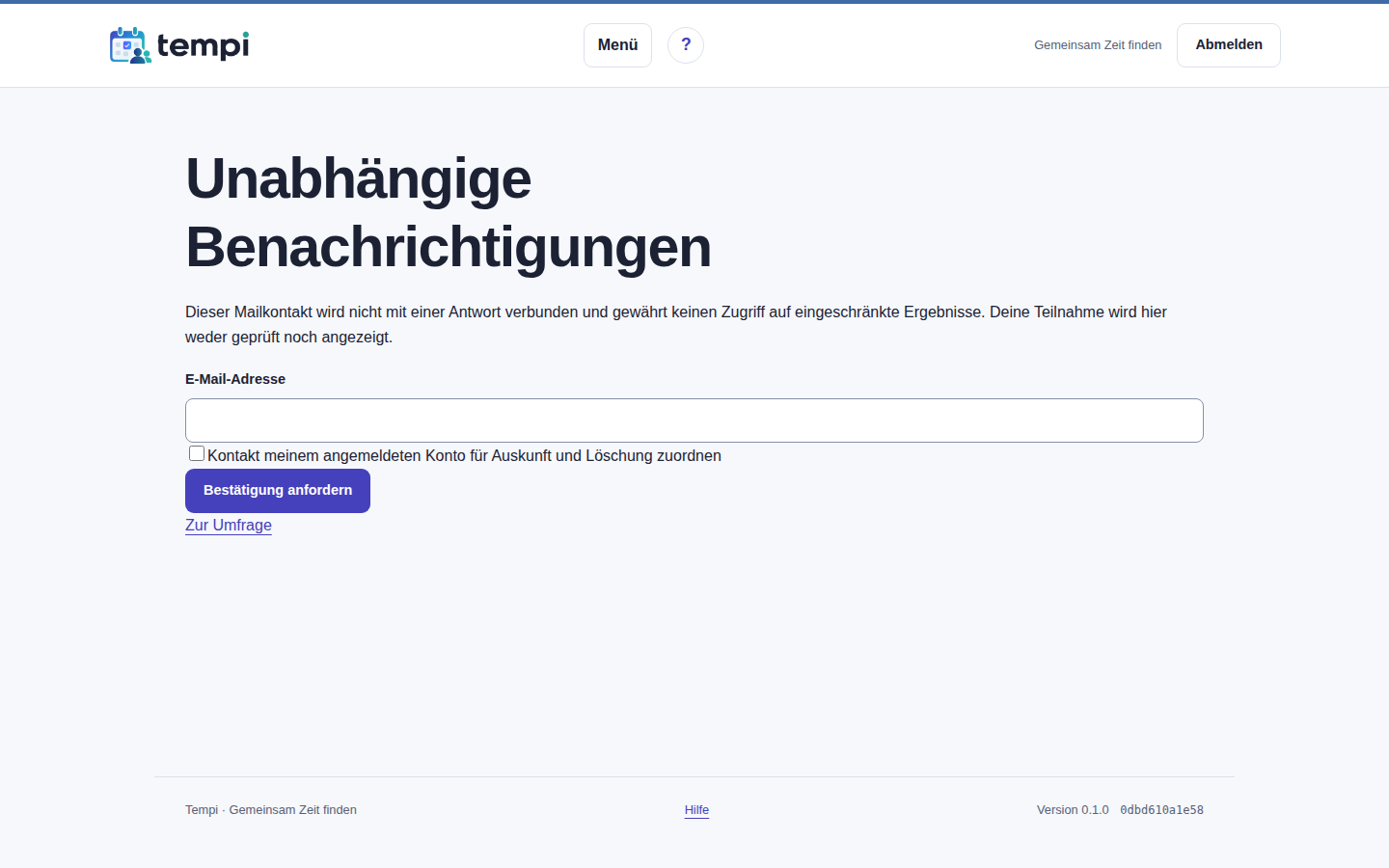
Task: Follow the Zur Umfrage link
Action: tap(229, 525)
